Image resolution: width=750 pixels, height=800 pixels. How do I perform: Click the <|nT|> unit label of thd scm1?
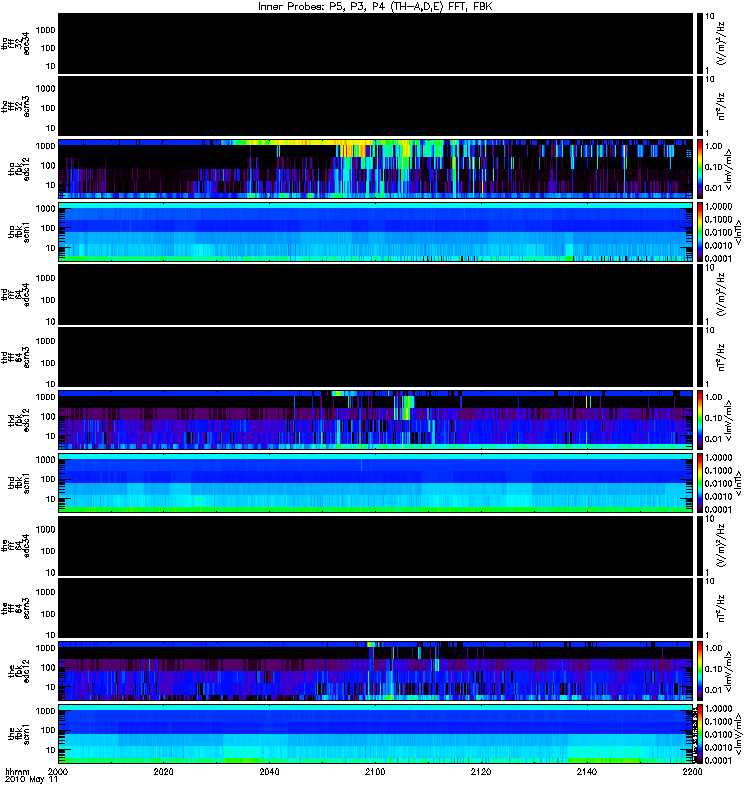tap(738, 483)
